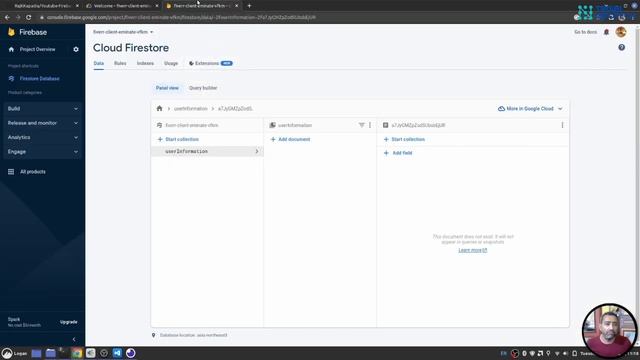Screen dimensions: 640x360
Task: Click the help question mark icon
Action: click(x=621, y=48)
